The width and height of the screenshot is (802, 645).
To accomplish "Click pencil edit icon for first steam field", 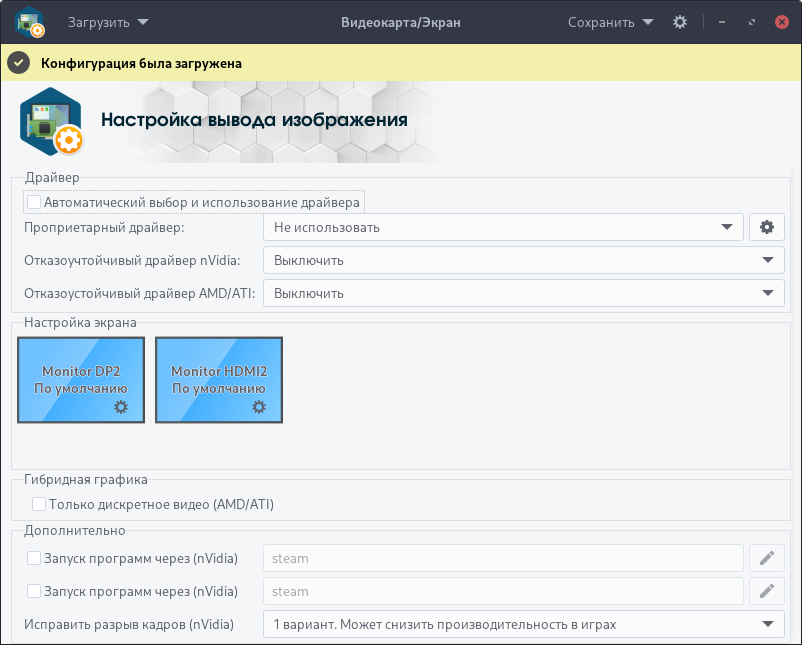I will 767,558.
